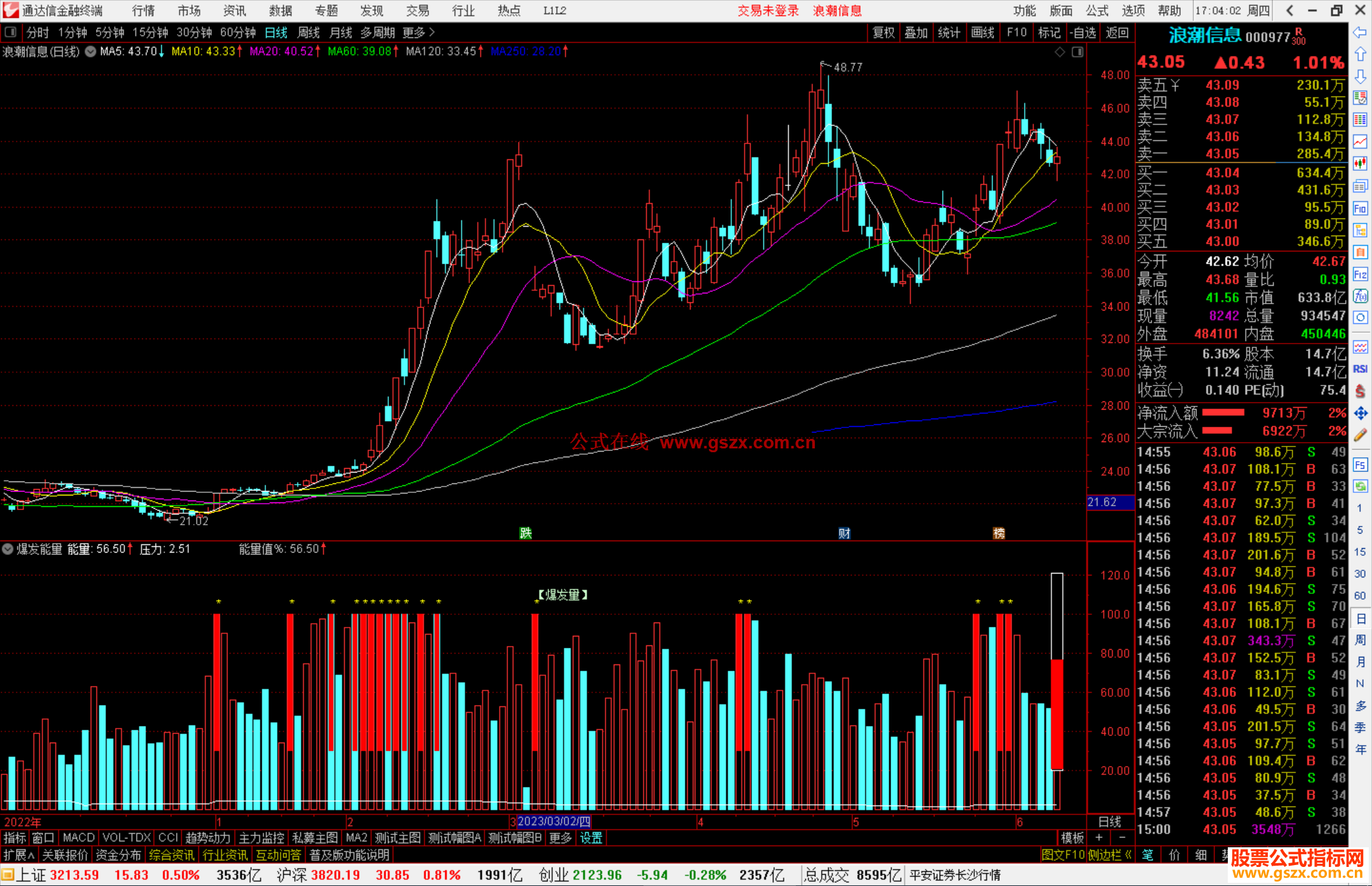Expand the 更多 periods menu
This screenshot has height=886, width=1372.
(419, 32)
